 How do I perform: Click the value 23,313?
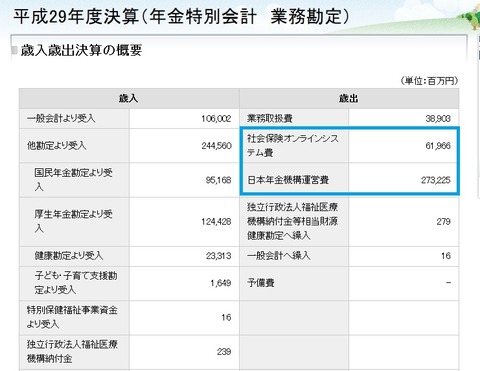click(x=218, y=256)
